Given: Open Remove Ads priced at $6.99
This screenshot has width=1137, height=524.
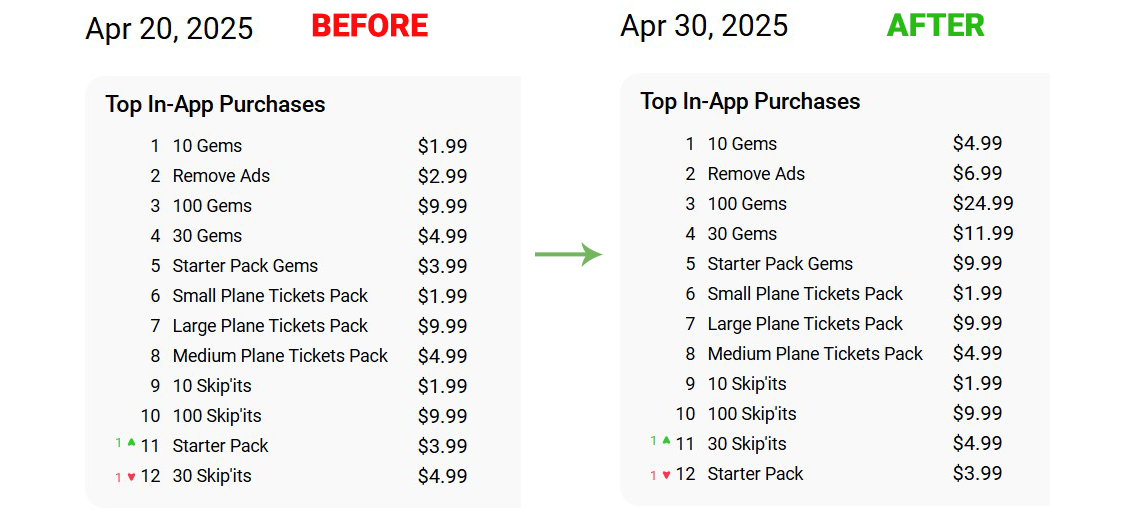Looking at the screenshot, I should [x=756, y=174].
